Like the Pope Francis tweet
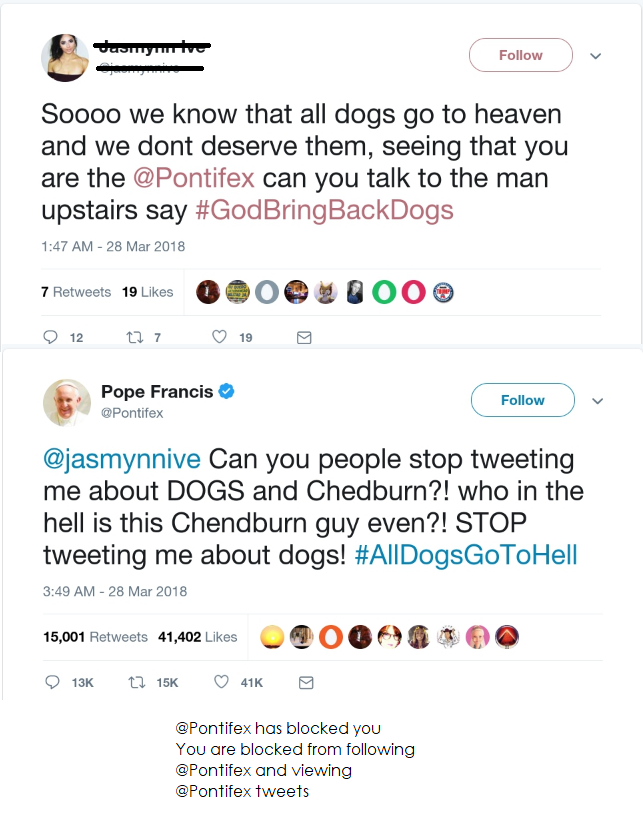Screen dimensions: 643x816 [222, 682]
